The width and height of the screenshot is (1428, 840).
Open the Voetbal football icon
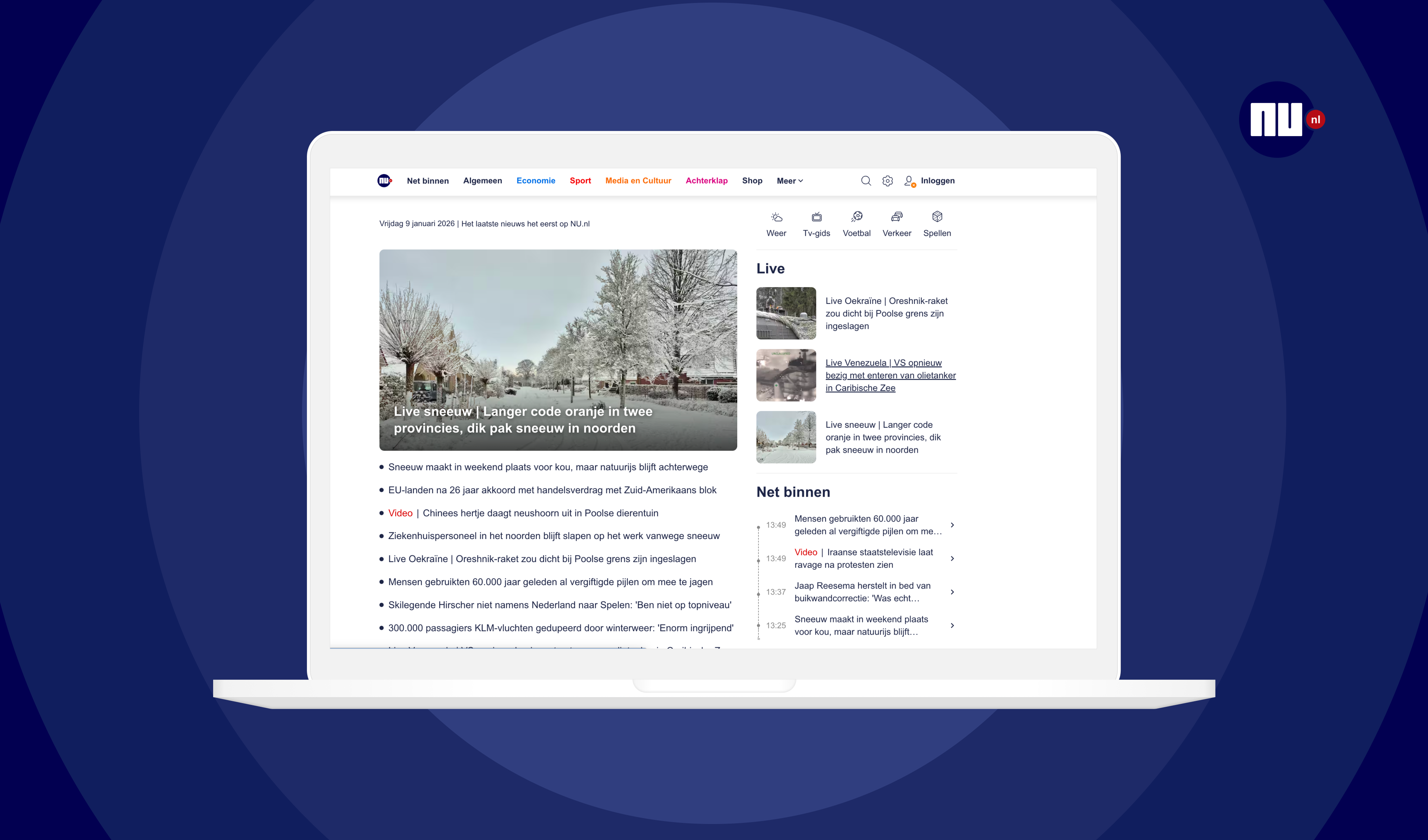(x=857, y=217)
